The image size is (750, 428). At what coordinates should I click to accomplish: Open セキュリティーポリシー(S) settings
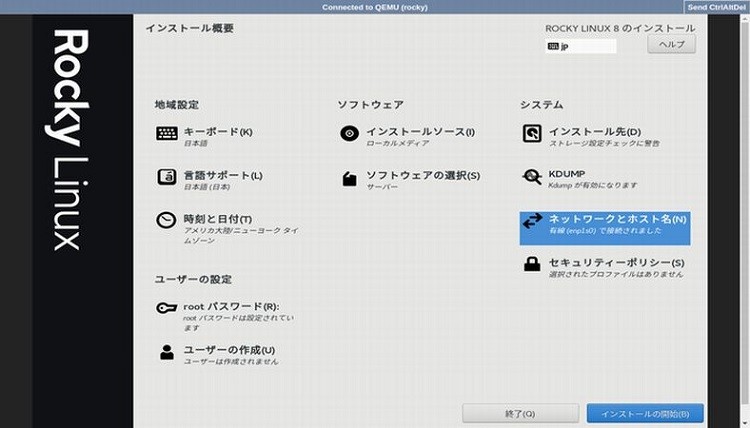click(x=617, y=263)
